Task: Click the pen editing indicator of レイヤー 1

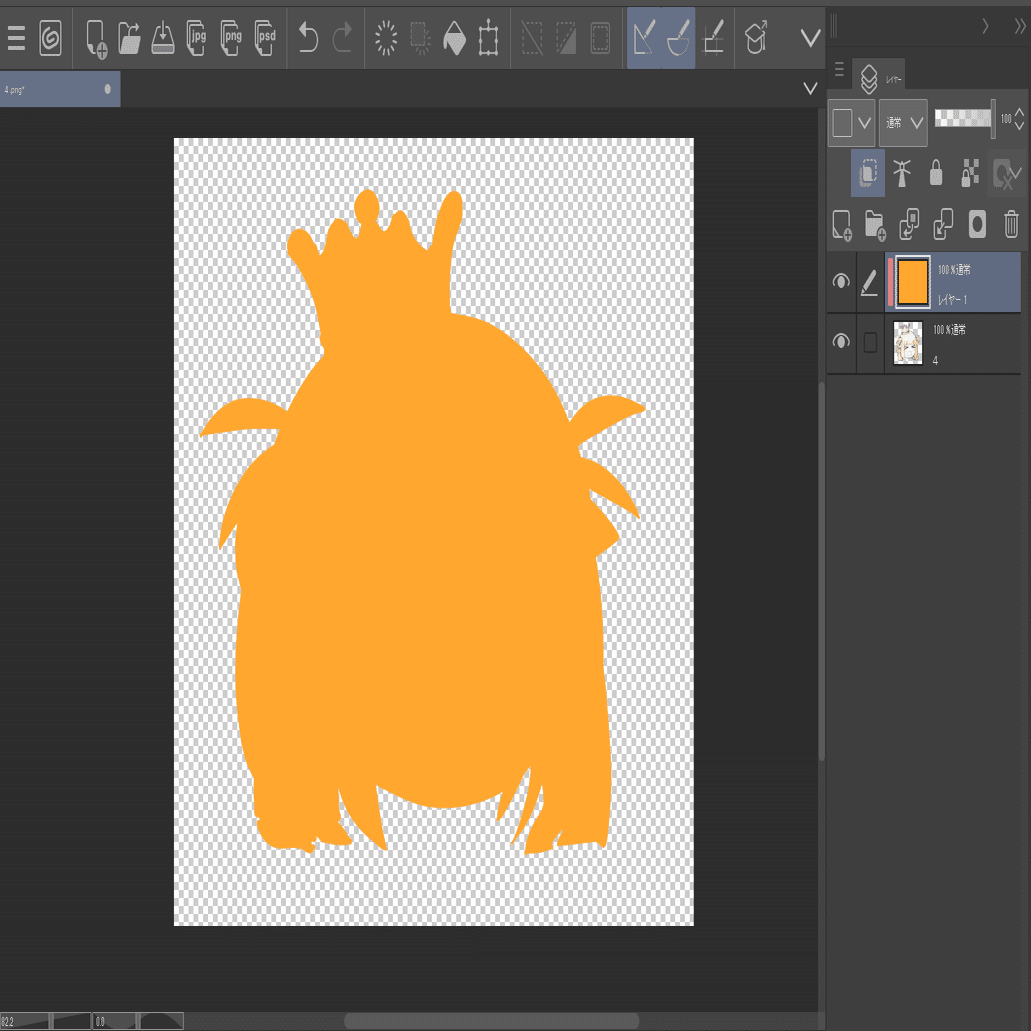Action: point(869,283)
